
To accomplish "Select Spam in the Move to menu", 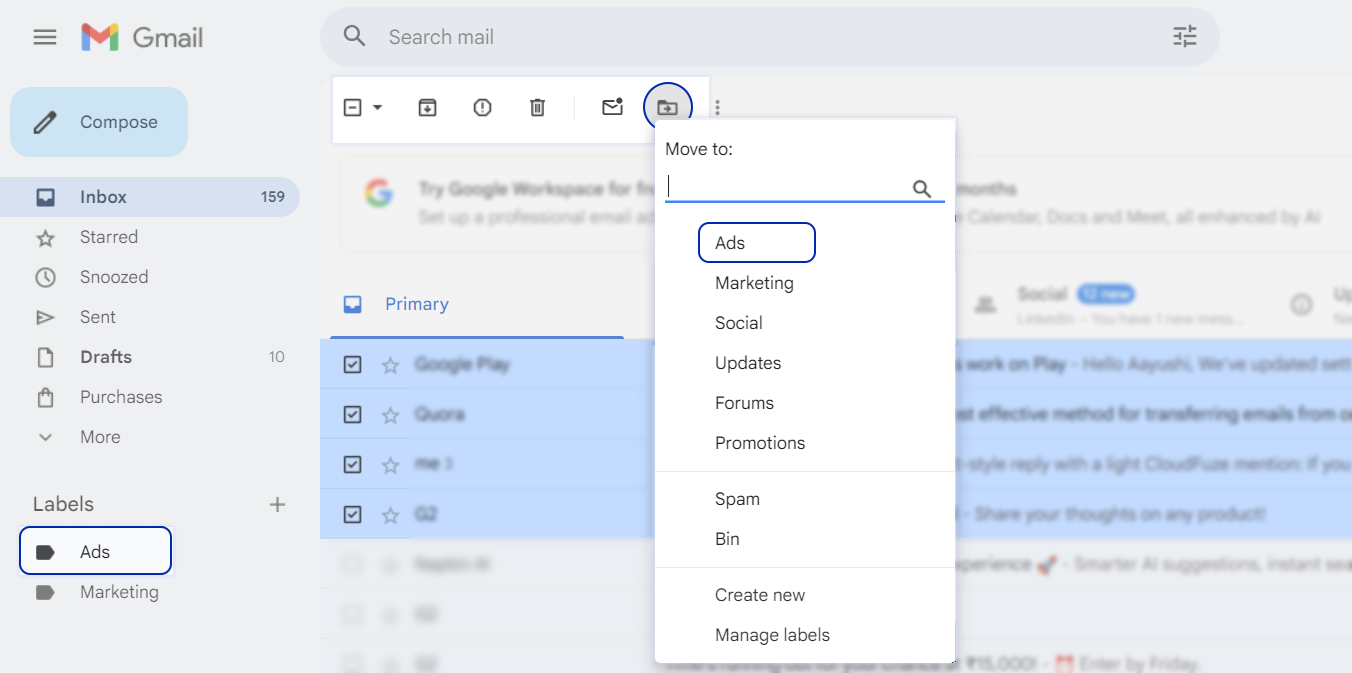I will (737, 498).
